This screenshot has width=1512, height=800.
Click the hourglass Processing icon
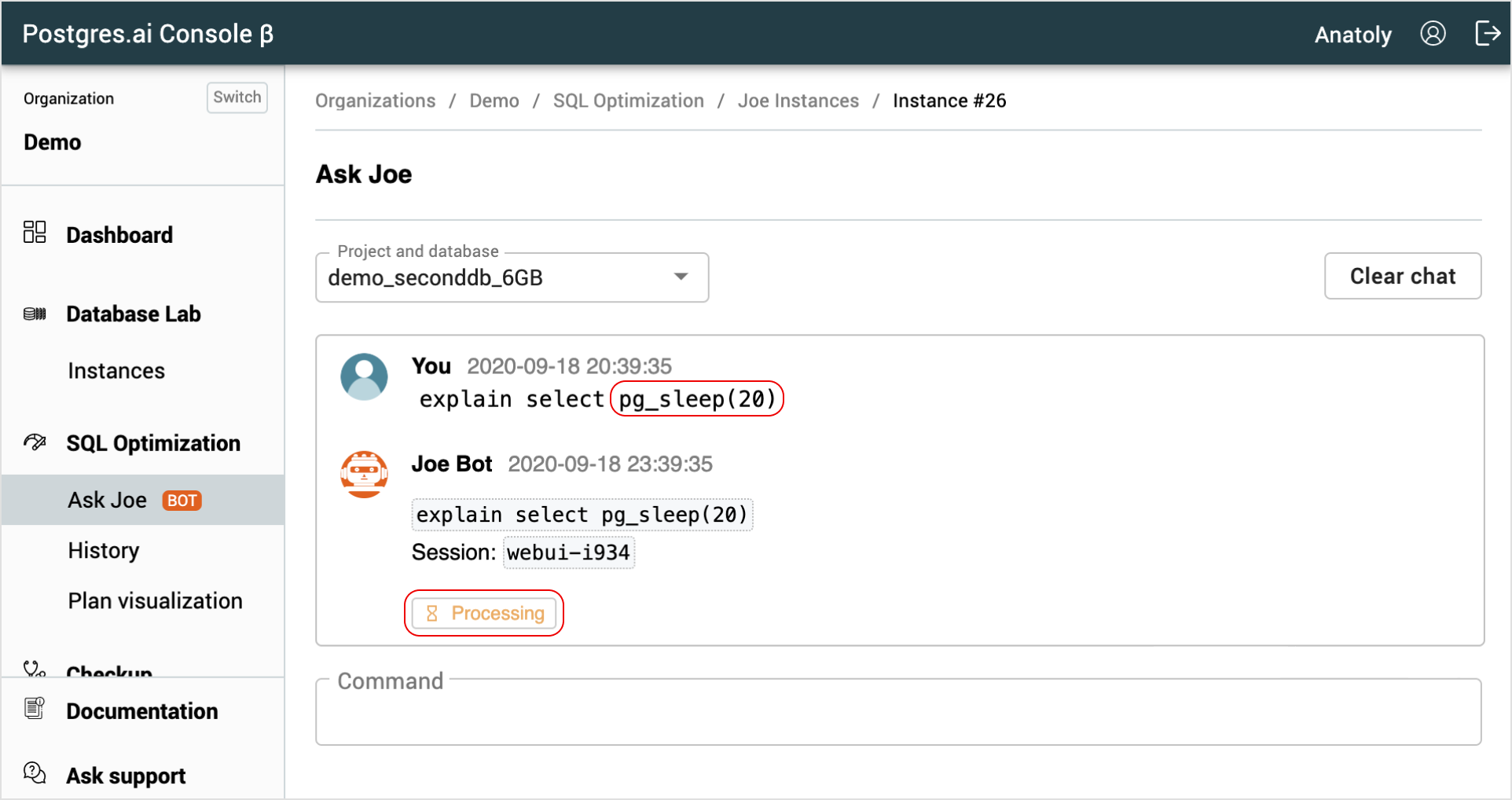[x=431, y=613]
